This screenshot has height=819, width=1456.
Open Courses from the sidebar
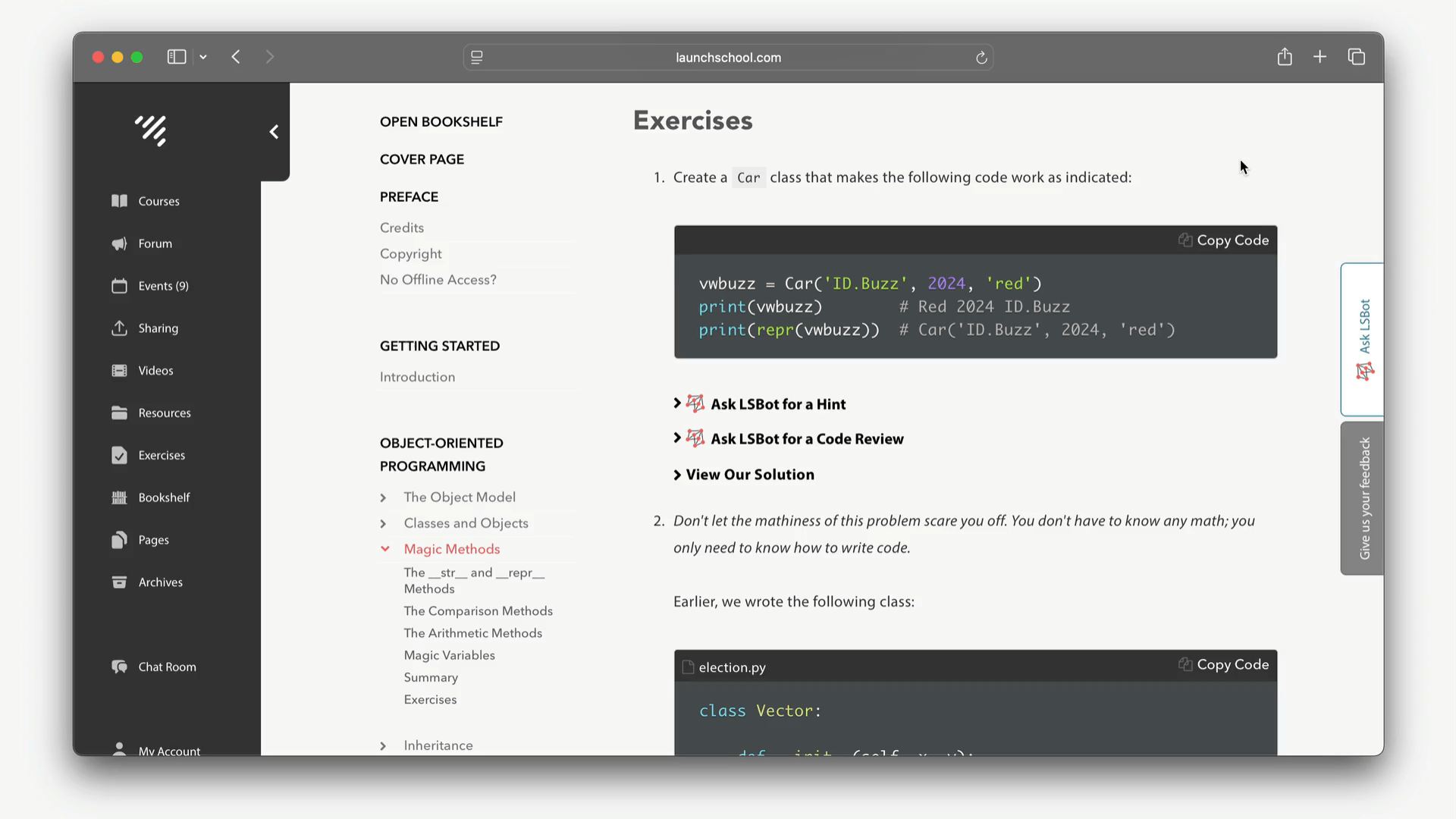point(158,201)
